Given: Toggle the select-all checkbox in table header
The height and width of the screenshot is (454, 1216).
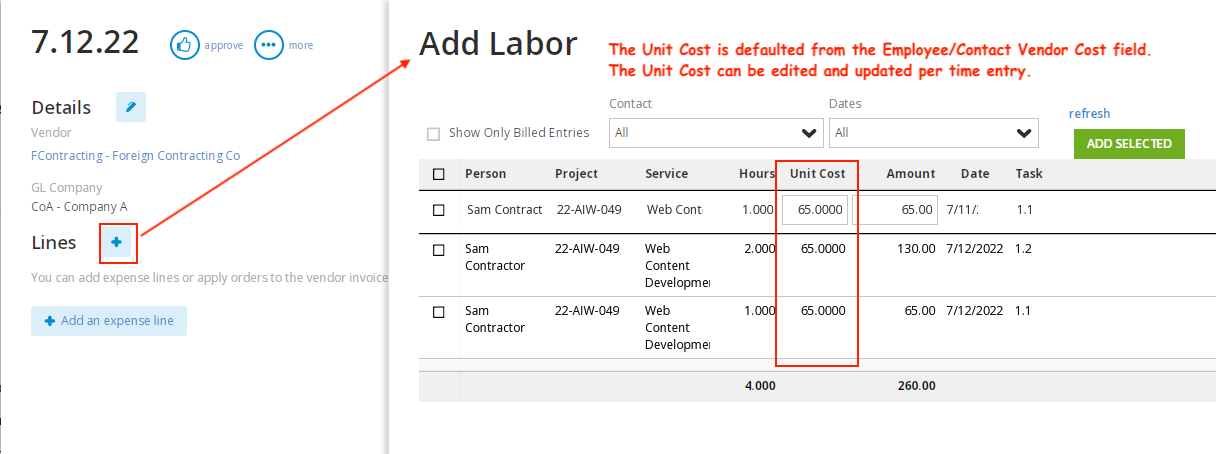Looking at the screenshot, I should coord(439,174).
